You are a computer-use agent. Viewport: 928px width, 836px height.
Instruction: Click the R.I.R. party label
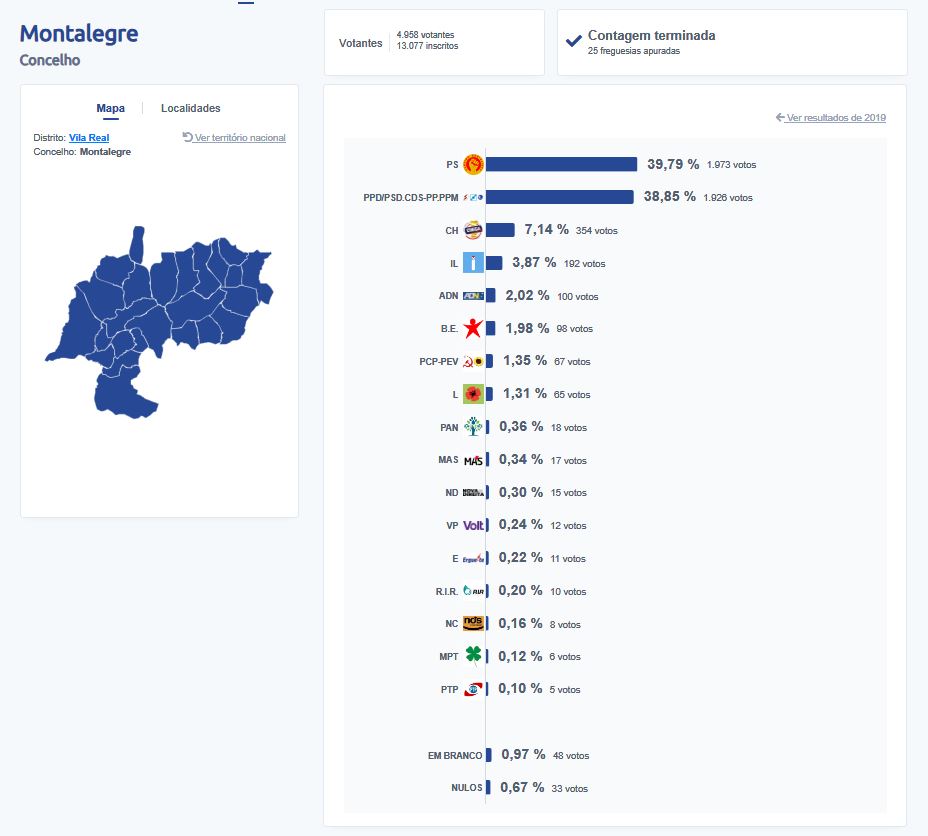coord(447,592)
